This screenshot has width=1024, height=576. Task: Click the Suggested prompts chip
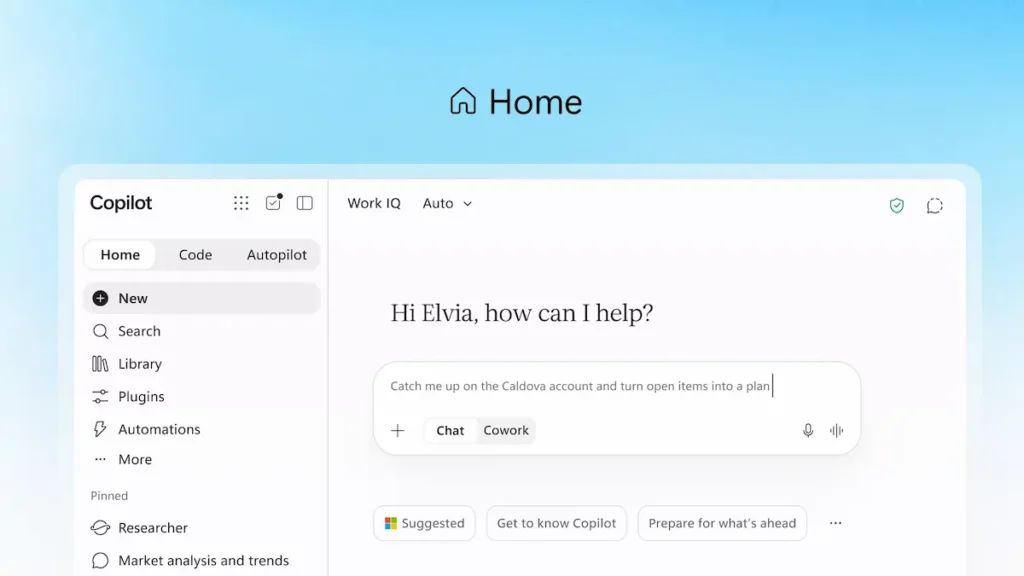pos(424,523)
